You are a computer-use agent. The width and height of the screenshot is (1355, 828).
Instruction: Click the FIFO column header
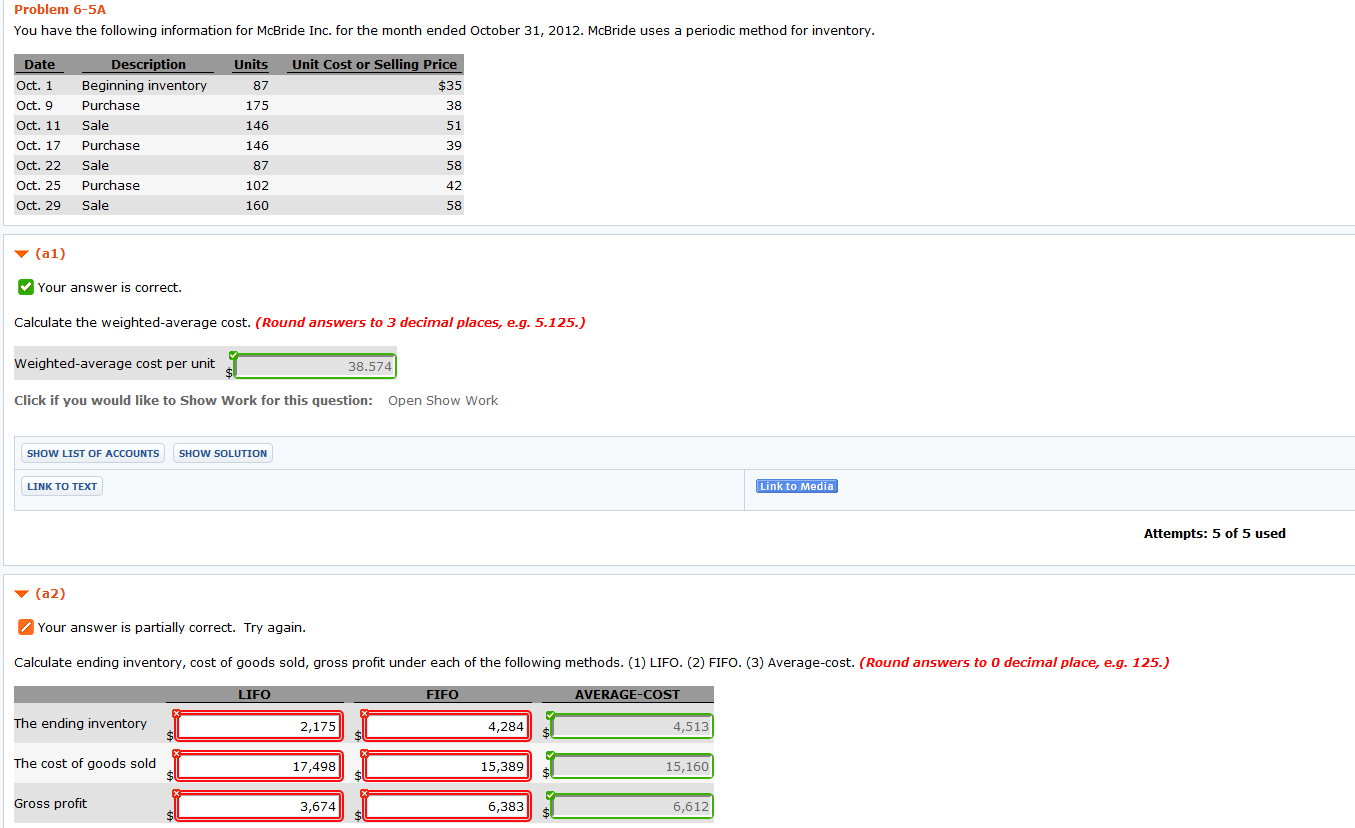(x=442, y=694)
